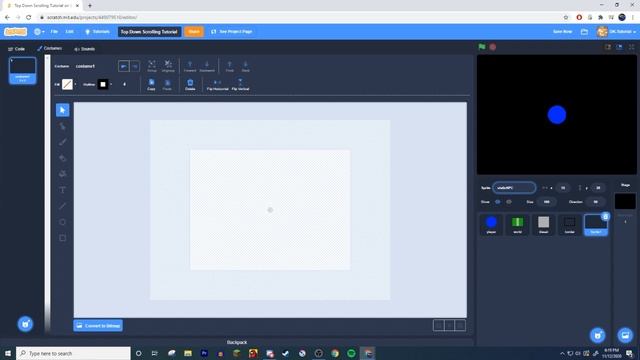
Task: Move selection Backward one layer
Action: coord(207,66)
